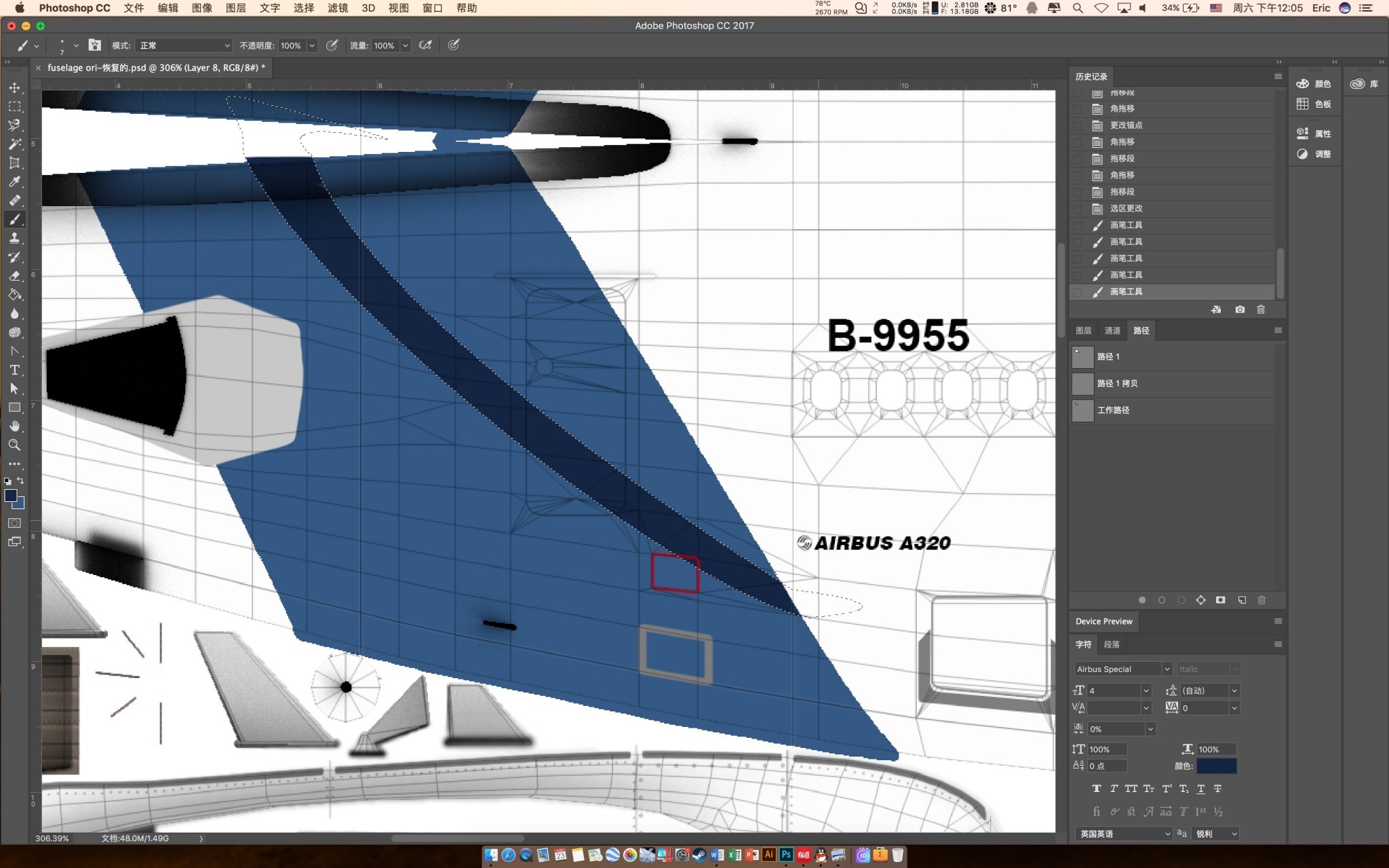Toggle Faux Italic text style
The height and width of the screenshot is (868, 1389).
tap(1114, 789)
